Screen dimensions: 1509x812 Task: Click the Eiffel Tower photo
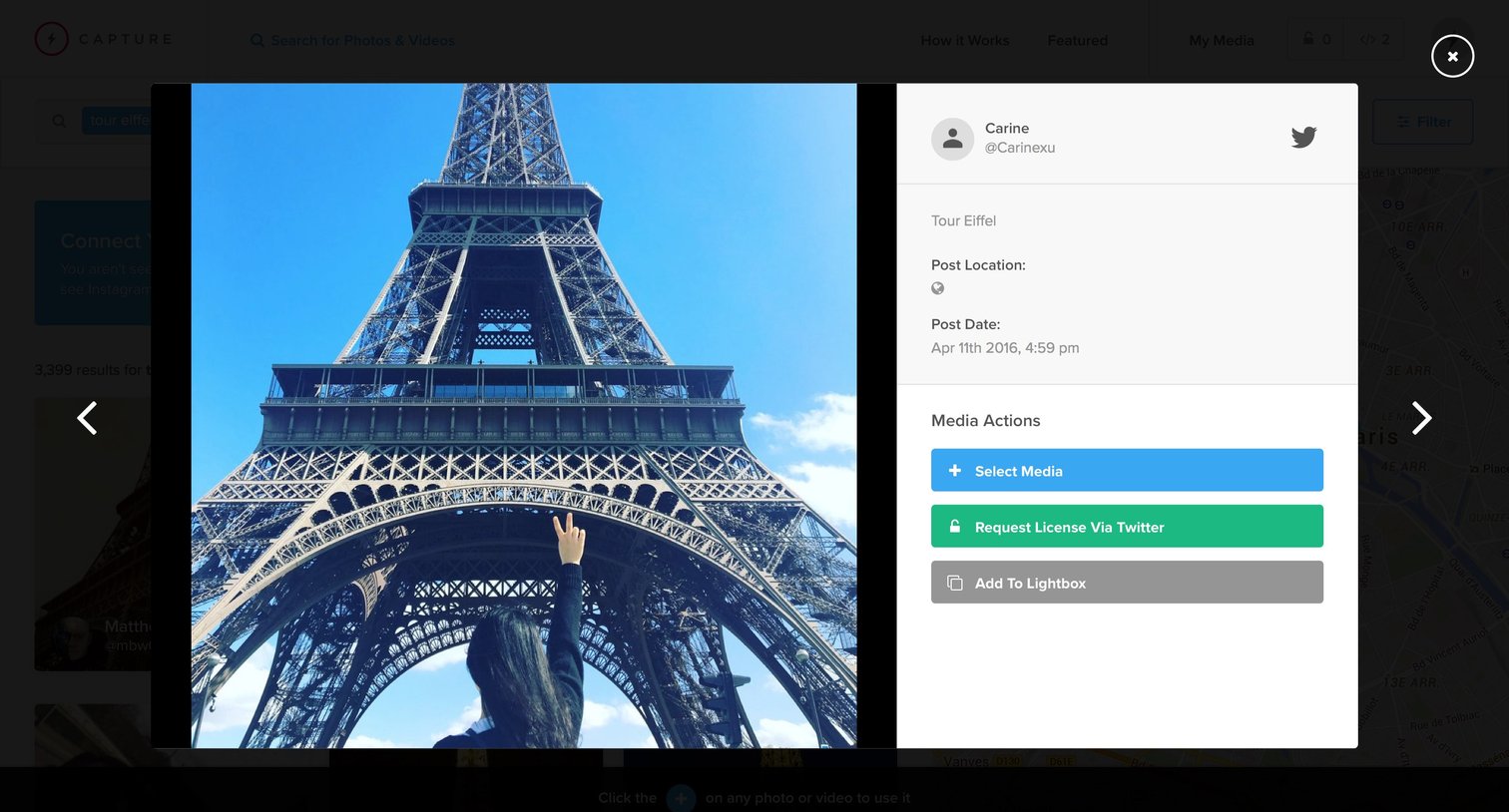pos(524,415)
